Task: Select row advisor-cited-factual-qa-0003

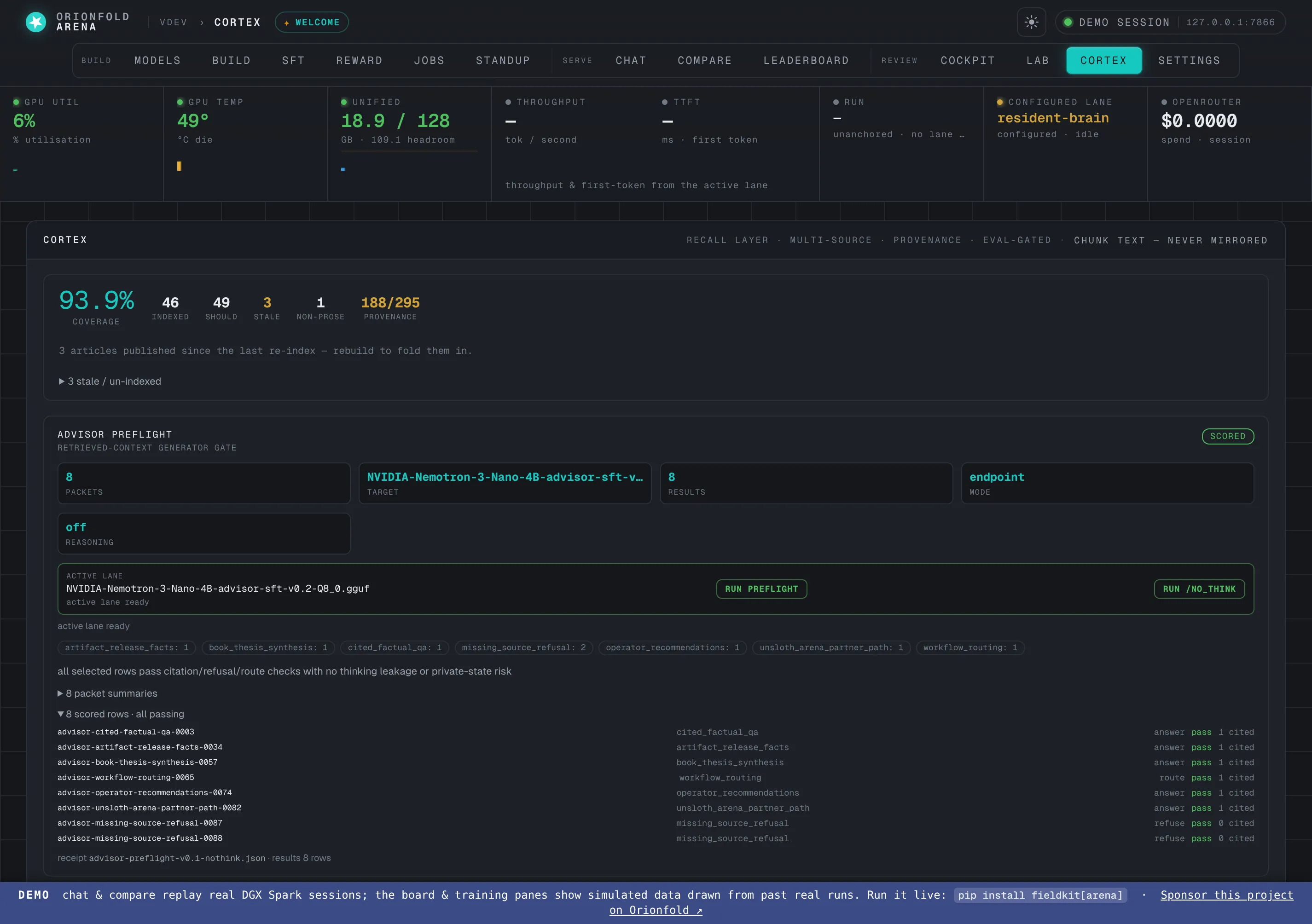Action: point(656,732)
